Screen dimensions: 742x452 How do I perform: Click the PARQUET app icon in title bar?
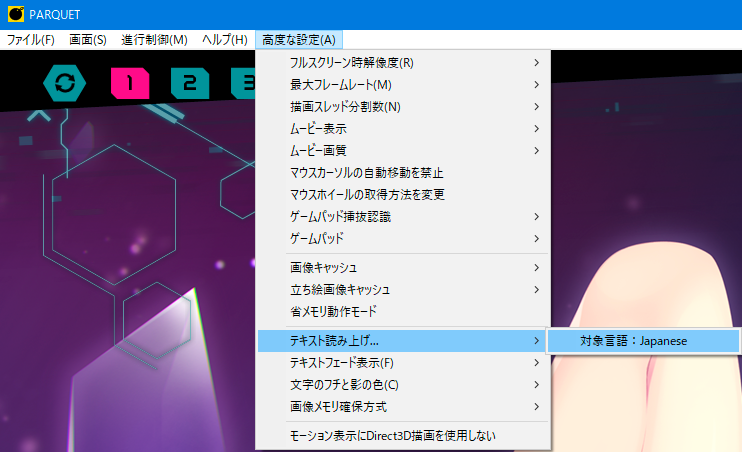pyautogui.click(x=15, y=13)
